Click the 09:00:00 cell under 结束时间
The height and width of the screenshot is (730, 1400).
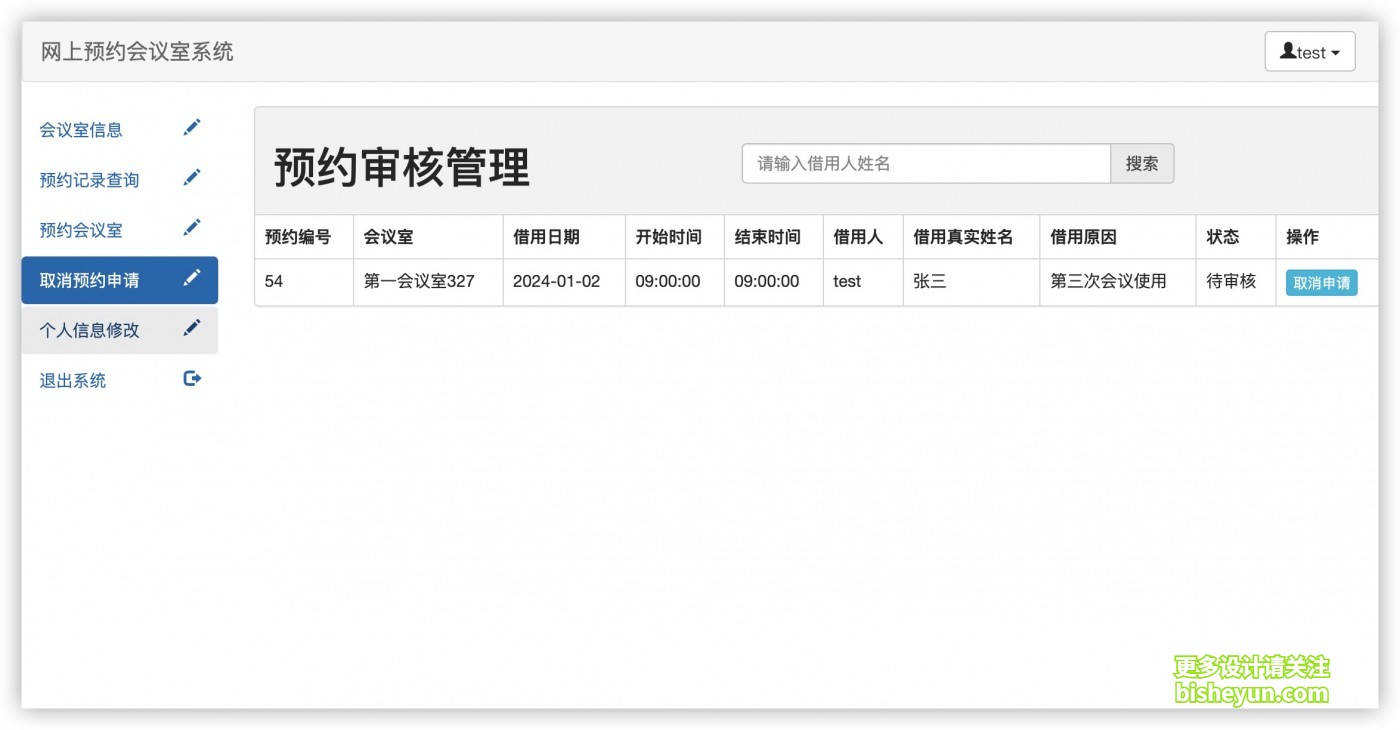click(774, 282)
